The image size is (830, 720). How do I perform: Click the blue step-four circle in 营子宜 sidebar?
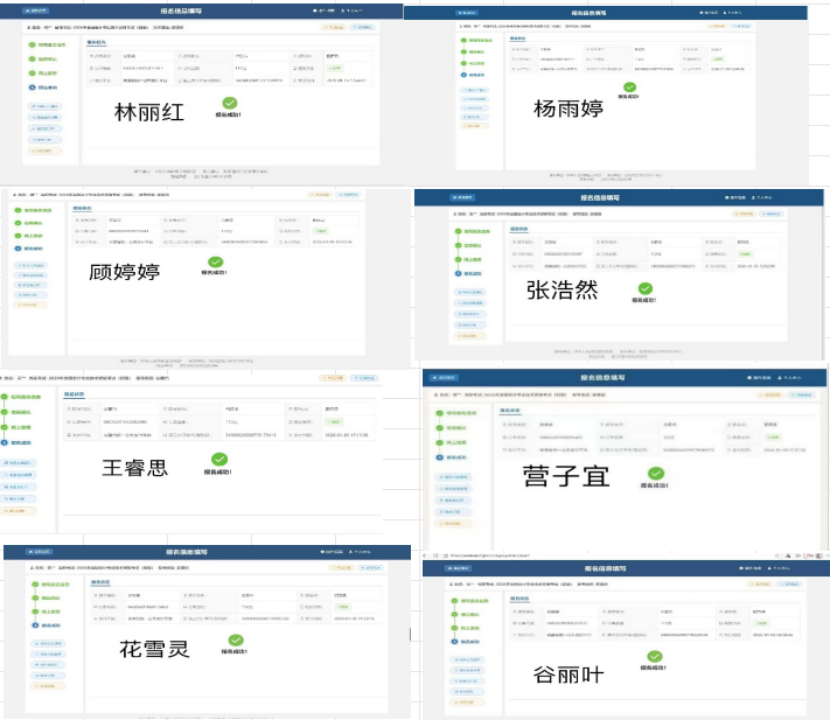coord(439,456)
